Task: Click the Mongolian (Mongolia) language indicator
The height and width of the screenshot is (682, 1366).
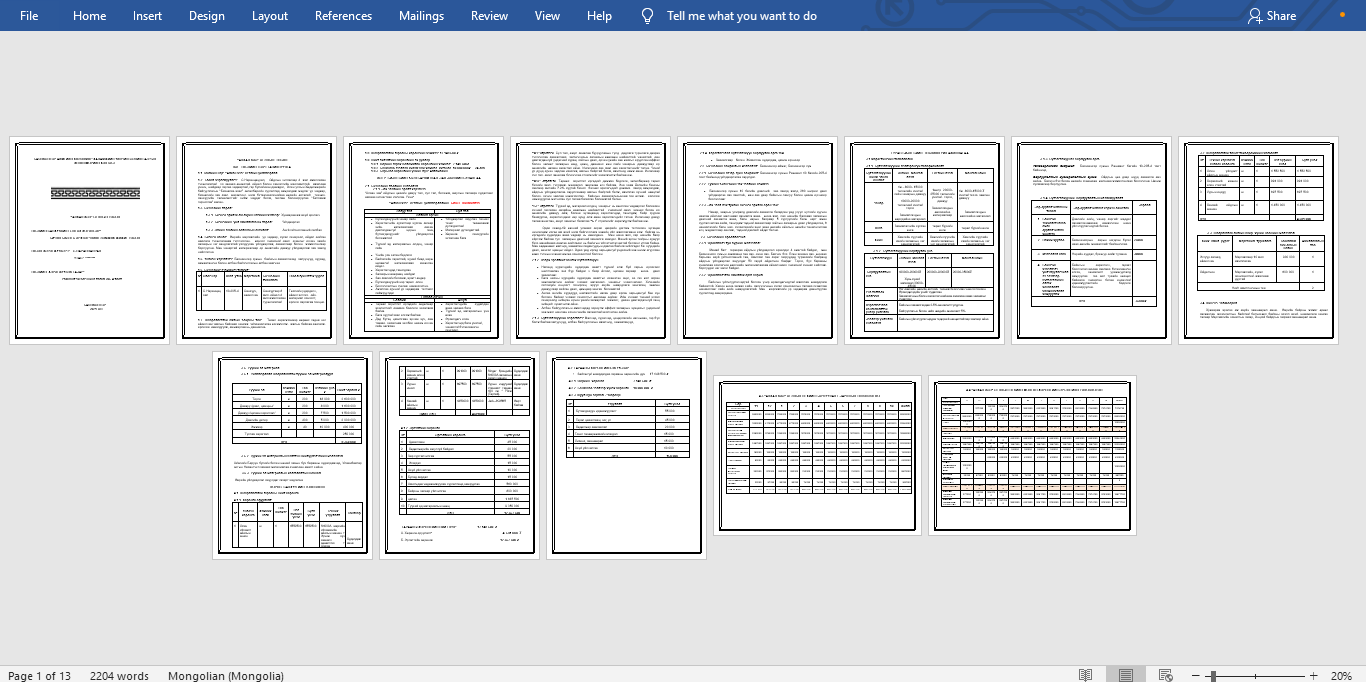Action: pos(226,676)
